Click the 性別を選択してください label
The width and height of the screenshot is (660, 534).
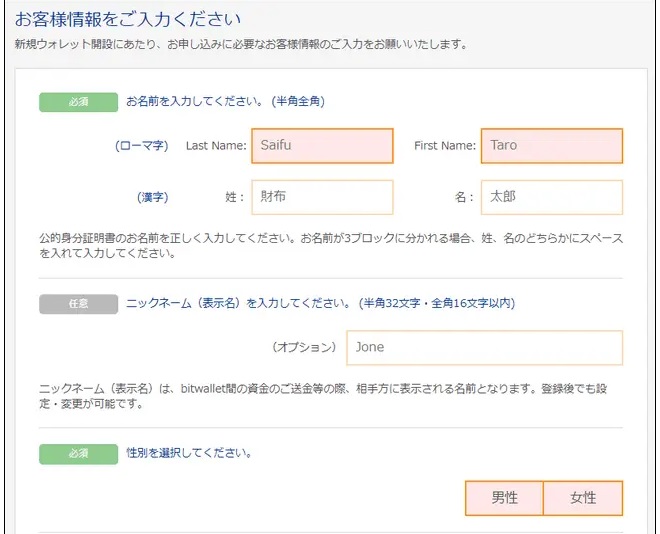pos(189,453)
